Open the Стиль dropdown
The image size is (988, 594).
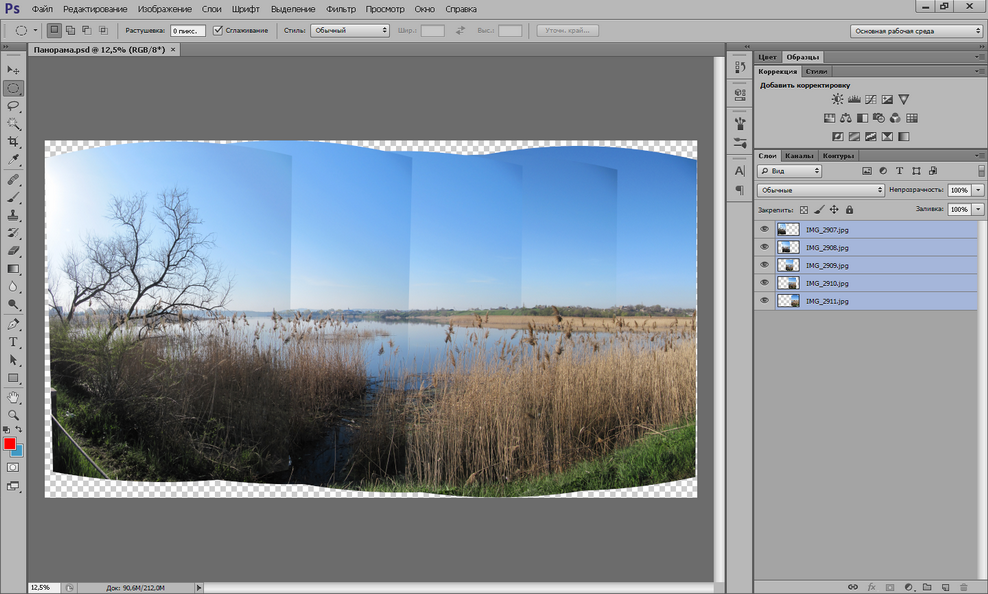click(350, 30)
